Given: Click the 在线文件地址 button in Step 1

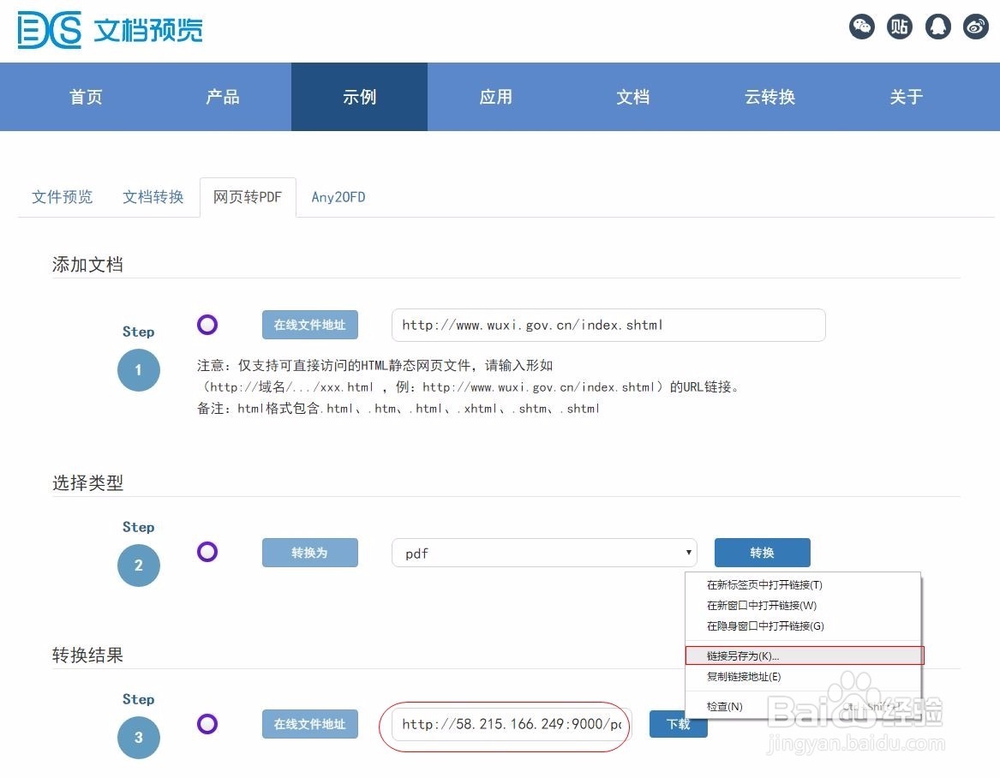Looking at the screenshot, I should click(310, 324).
